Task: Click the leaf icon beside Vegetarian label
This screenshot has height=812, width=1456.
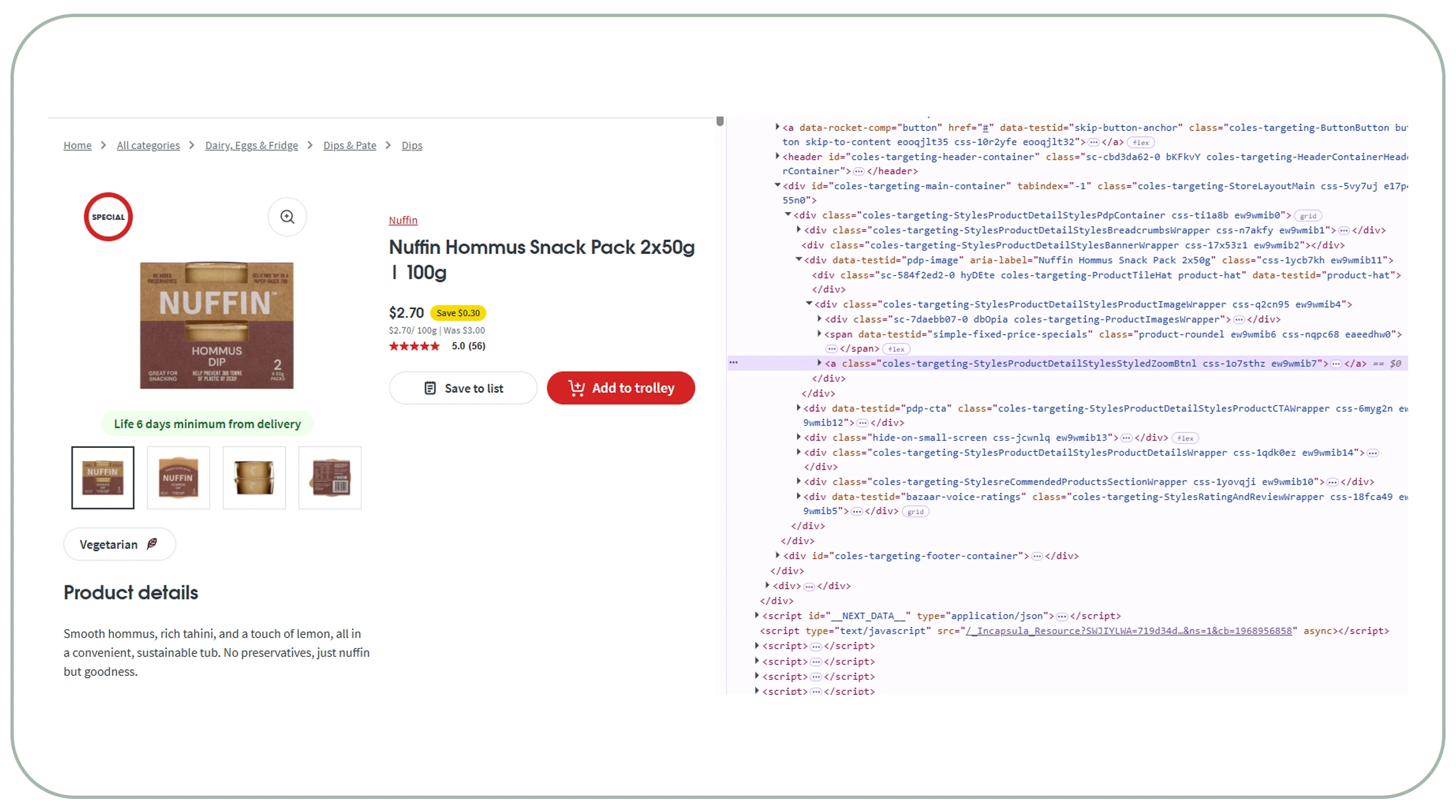Action: [151, 544]
